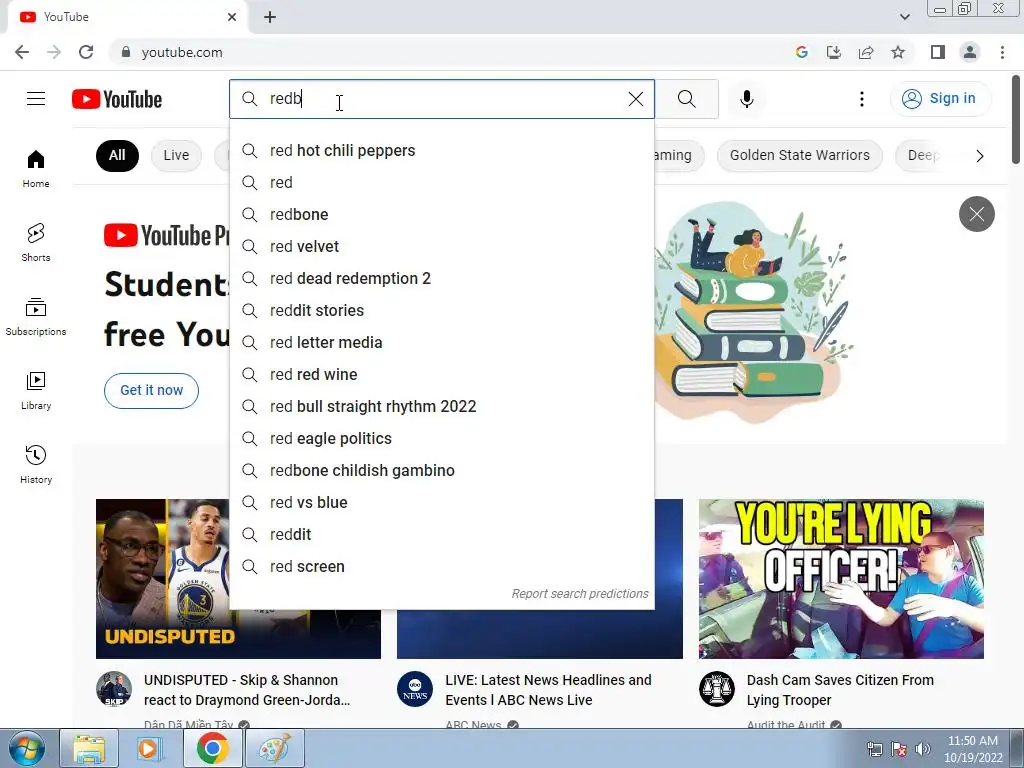Open the You're Lying Officer thumbnail
Screen dimensions: 1024x768
[x=841, y=579]
